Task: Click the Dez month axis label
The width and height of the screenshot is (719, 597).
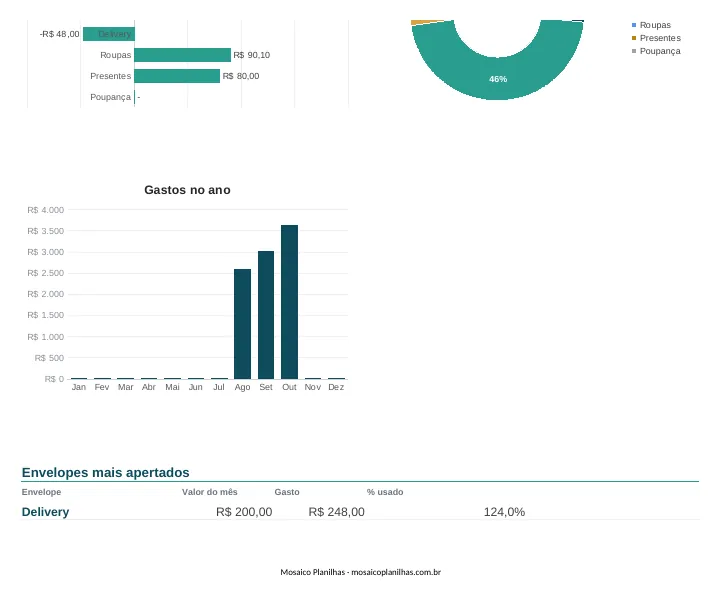Action: (336, 387)
